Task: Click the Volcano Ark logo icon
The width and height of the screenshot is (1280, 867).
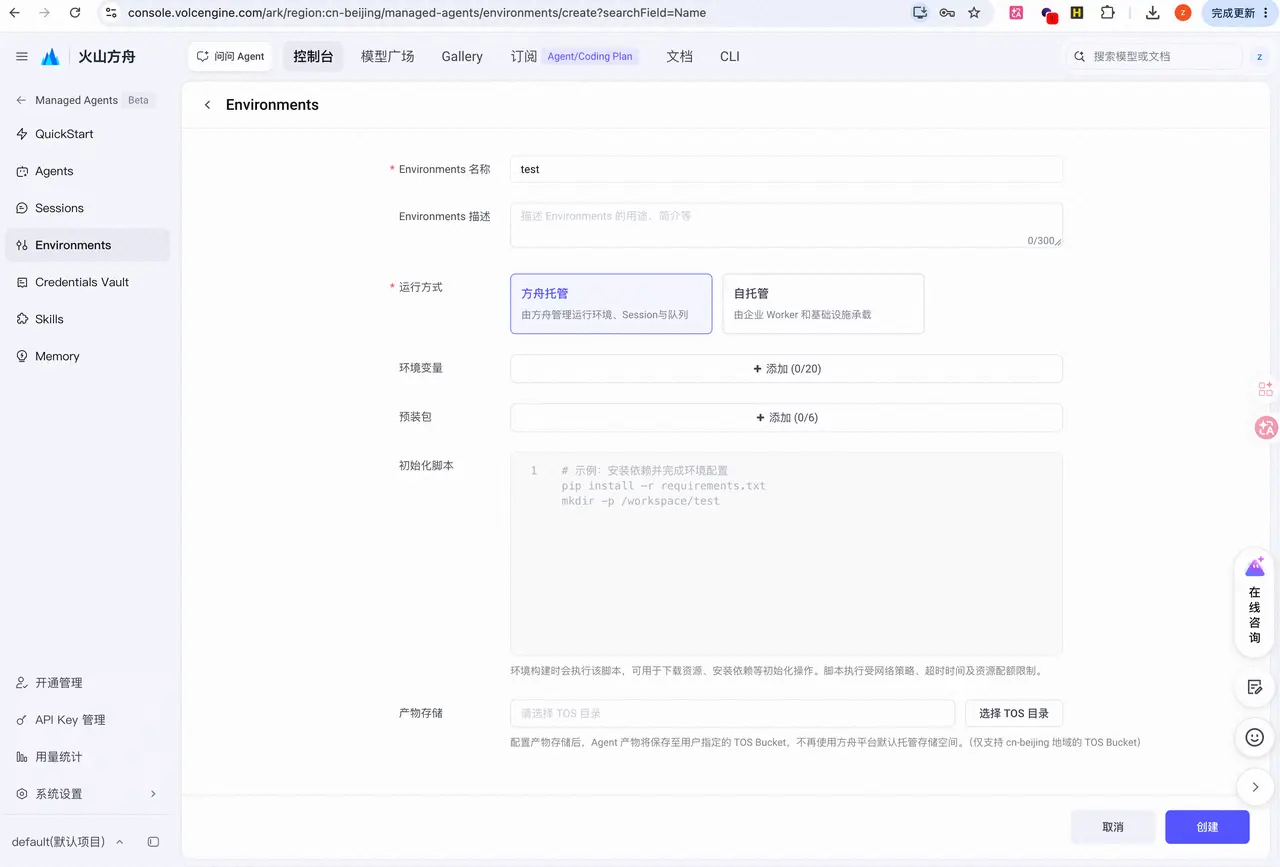Action: [x=50, y=57]
